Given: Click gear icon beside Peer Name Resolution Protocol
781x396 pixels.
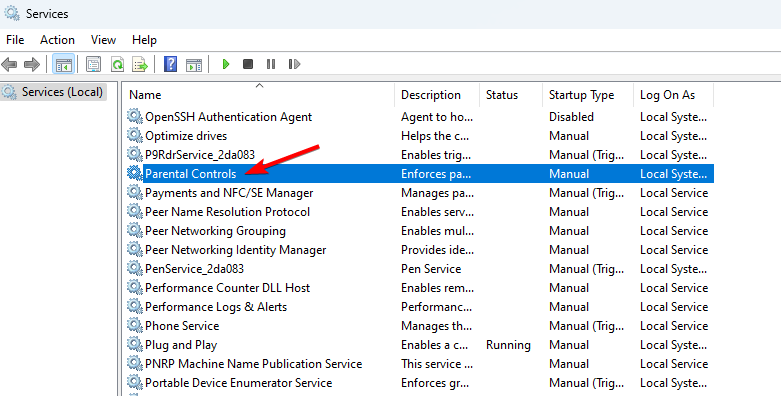Looking at the screenshot, I should pos(134,212).
